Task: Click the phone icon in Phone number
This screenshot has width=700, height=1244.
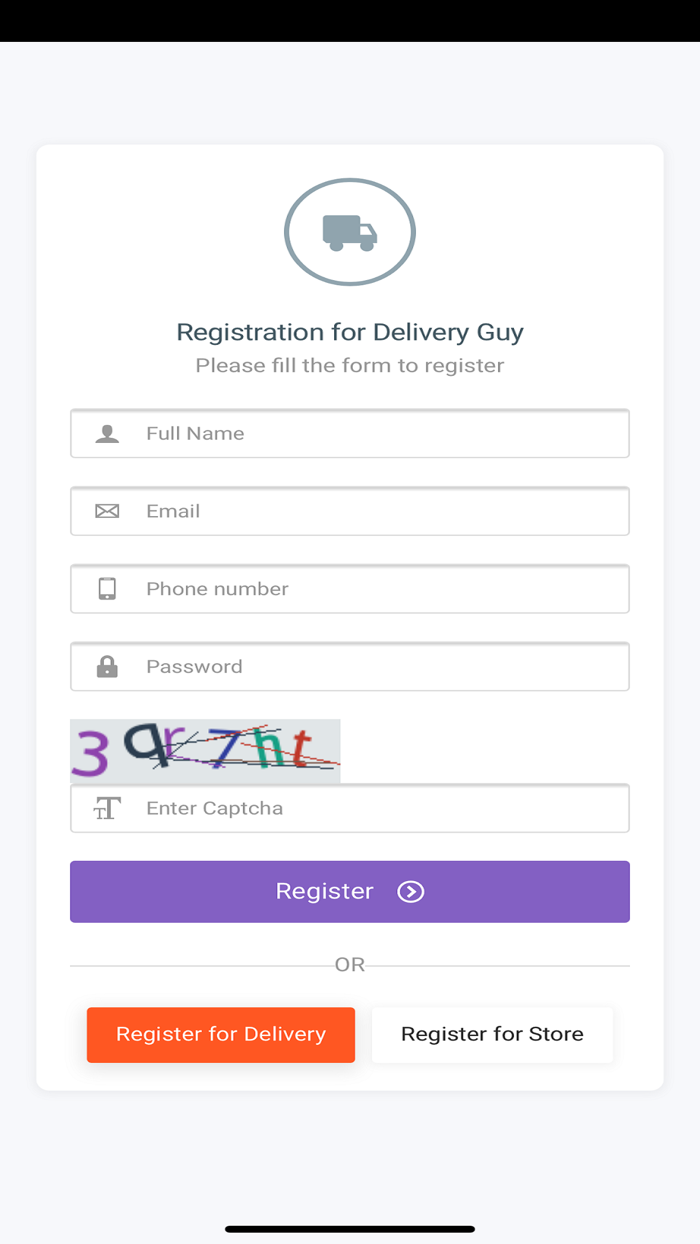Action: pyautogui.click(x=107, y=589)
